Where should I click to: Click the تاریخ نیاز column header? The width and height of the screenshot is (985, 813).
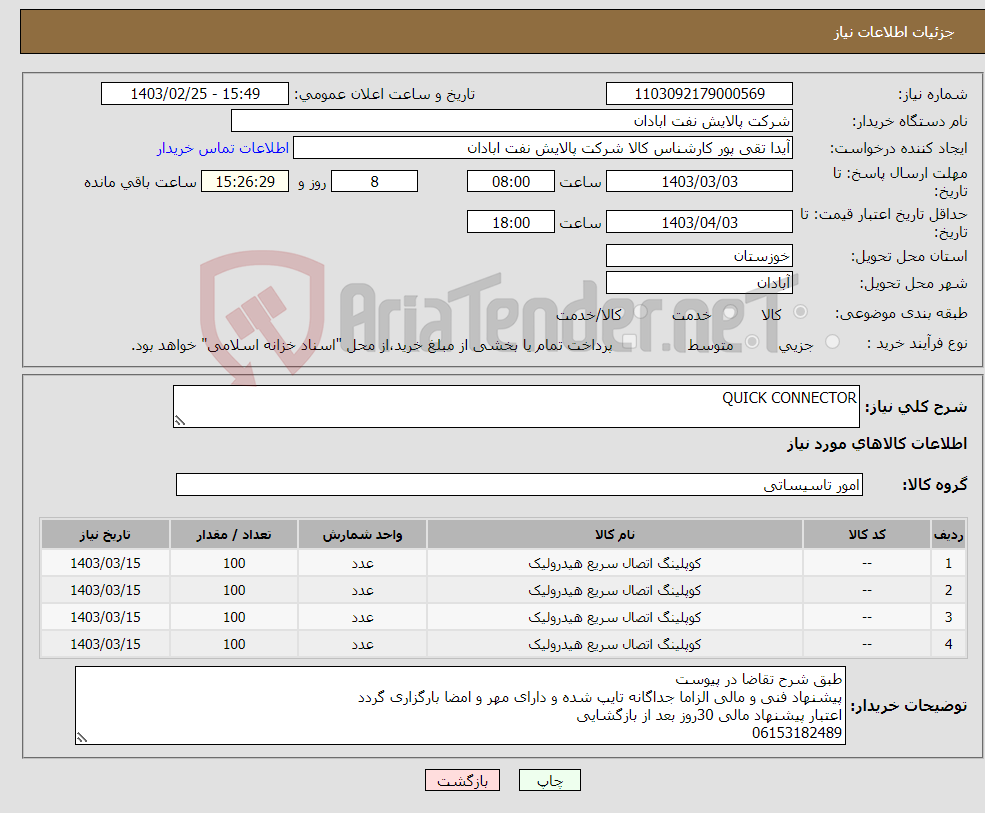point(105,535)
